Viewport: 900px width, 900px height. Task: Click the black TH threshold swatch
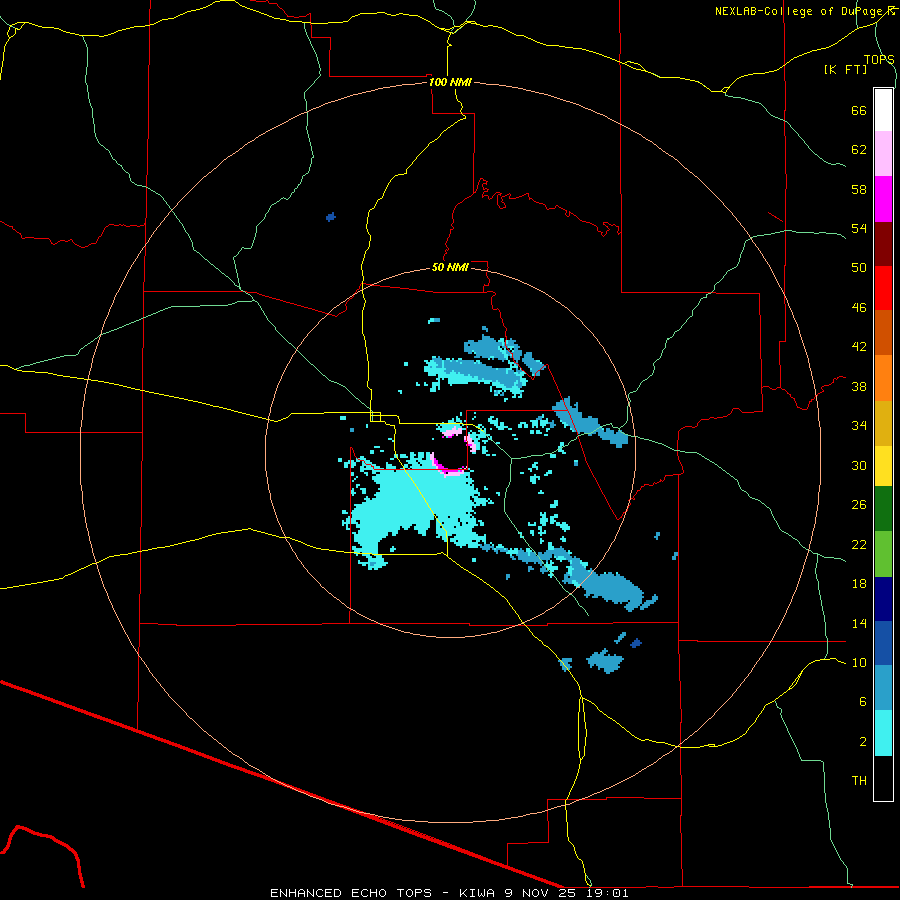tap(883, 778)
